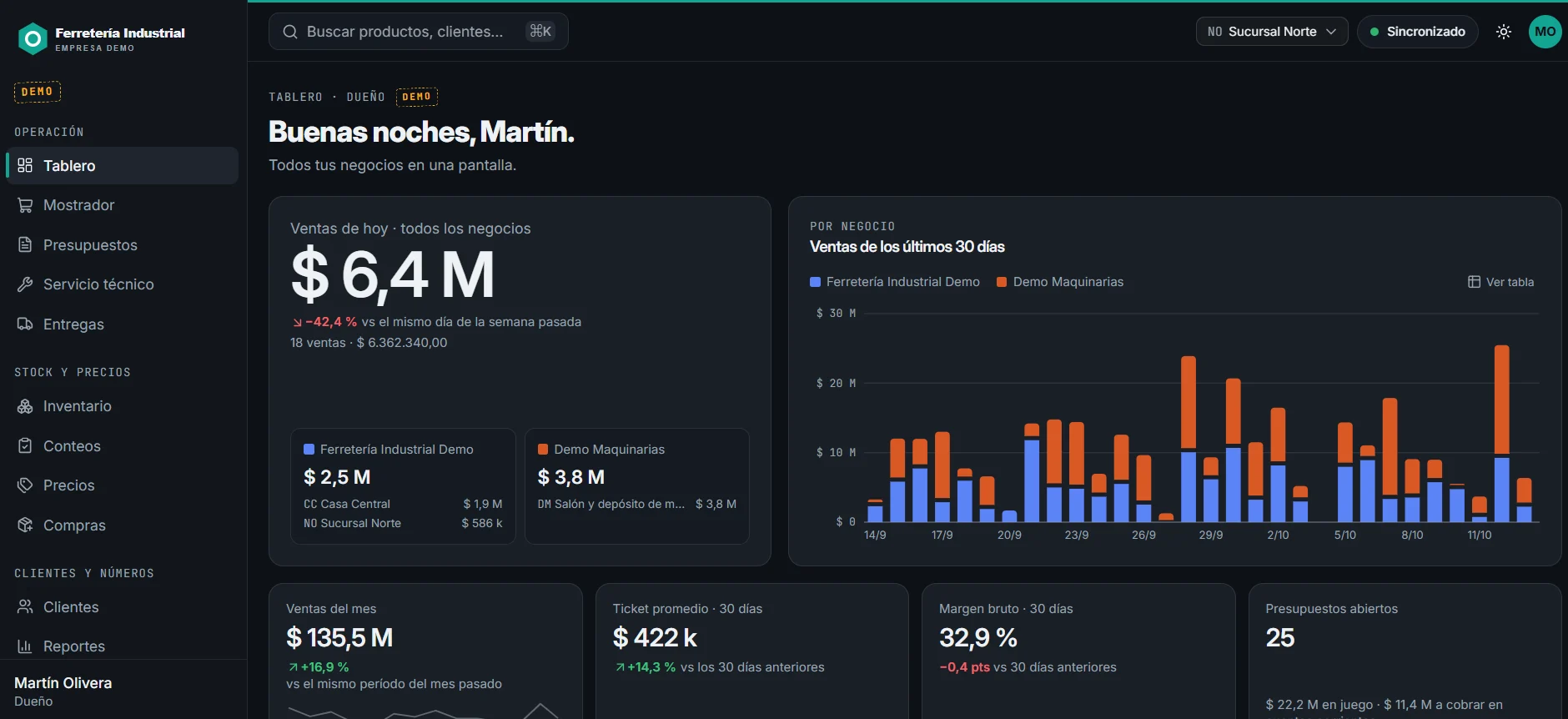The height and width of the screenshot is (719, 1568).
Task: Click the MO user avatar
Action: click(1545, 32)
